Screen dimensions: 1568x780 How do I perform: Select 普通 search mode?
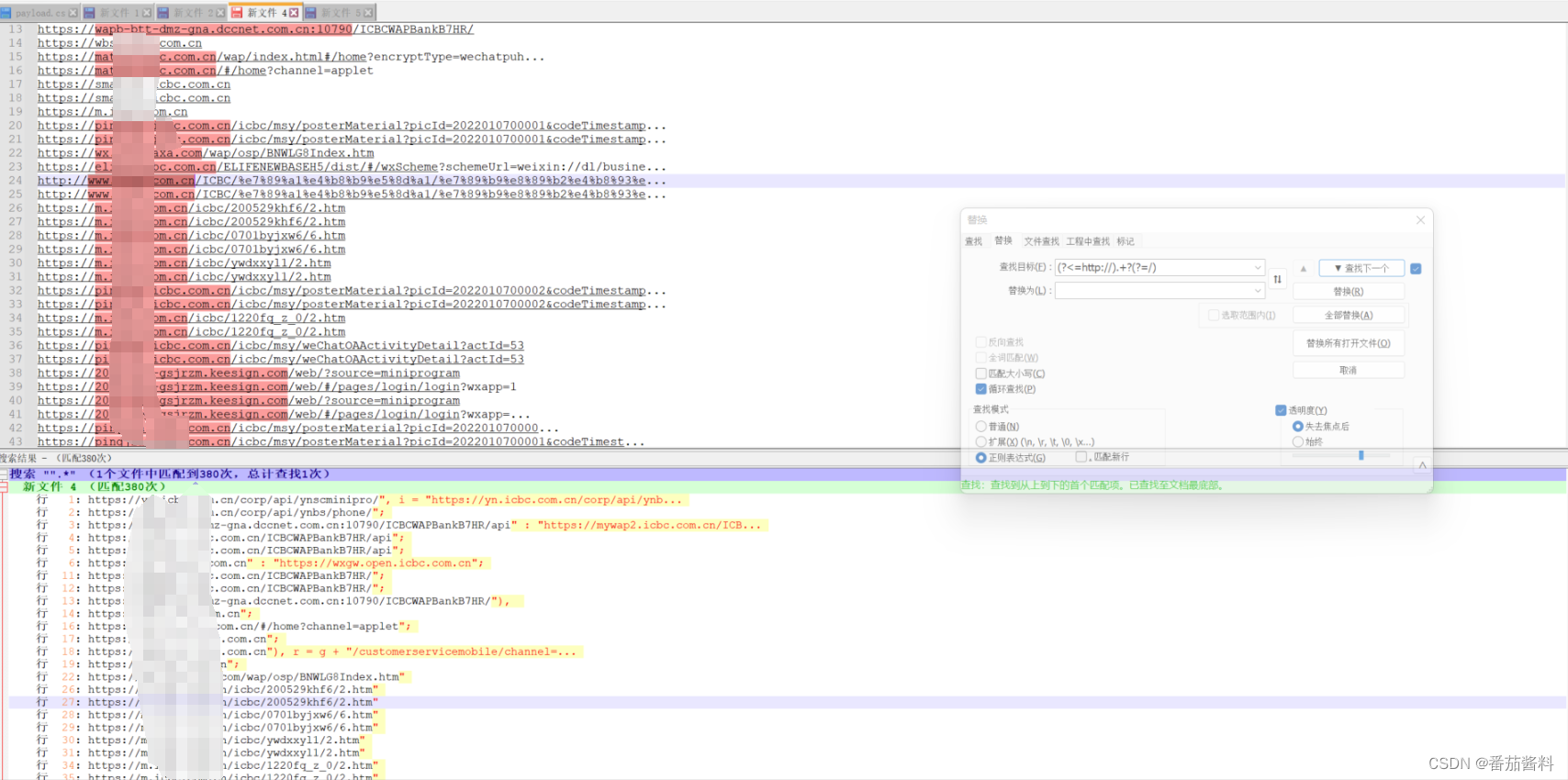coord(980,427)
